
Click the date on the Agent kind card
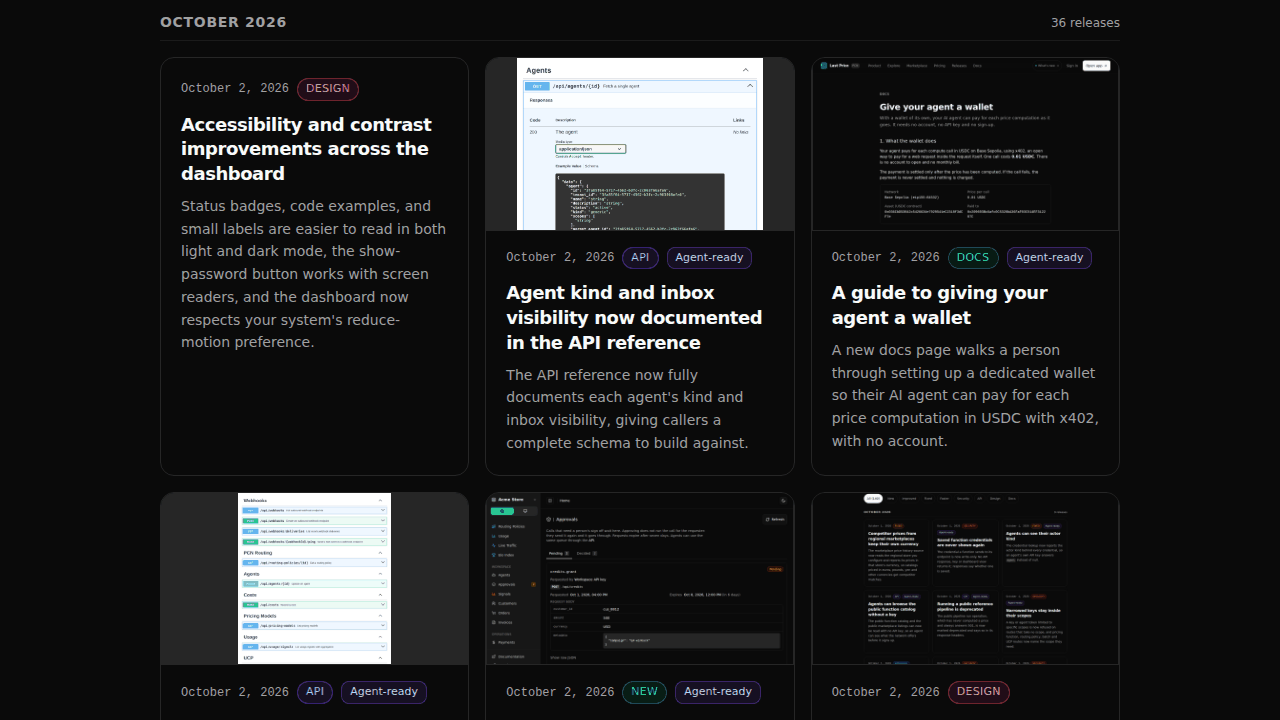coord(560,257)
